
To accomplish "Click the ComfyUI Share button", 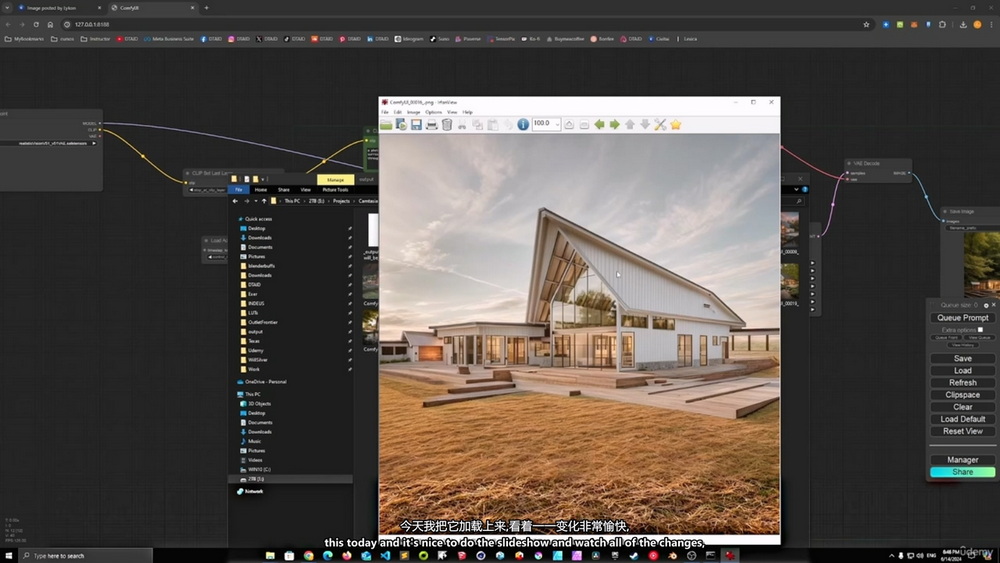I will [x=962, y=472].
